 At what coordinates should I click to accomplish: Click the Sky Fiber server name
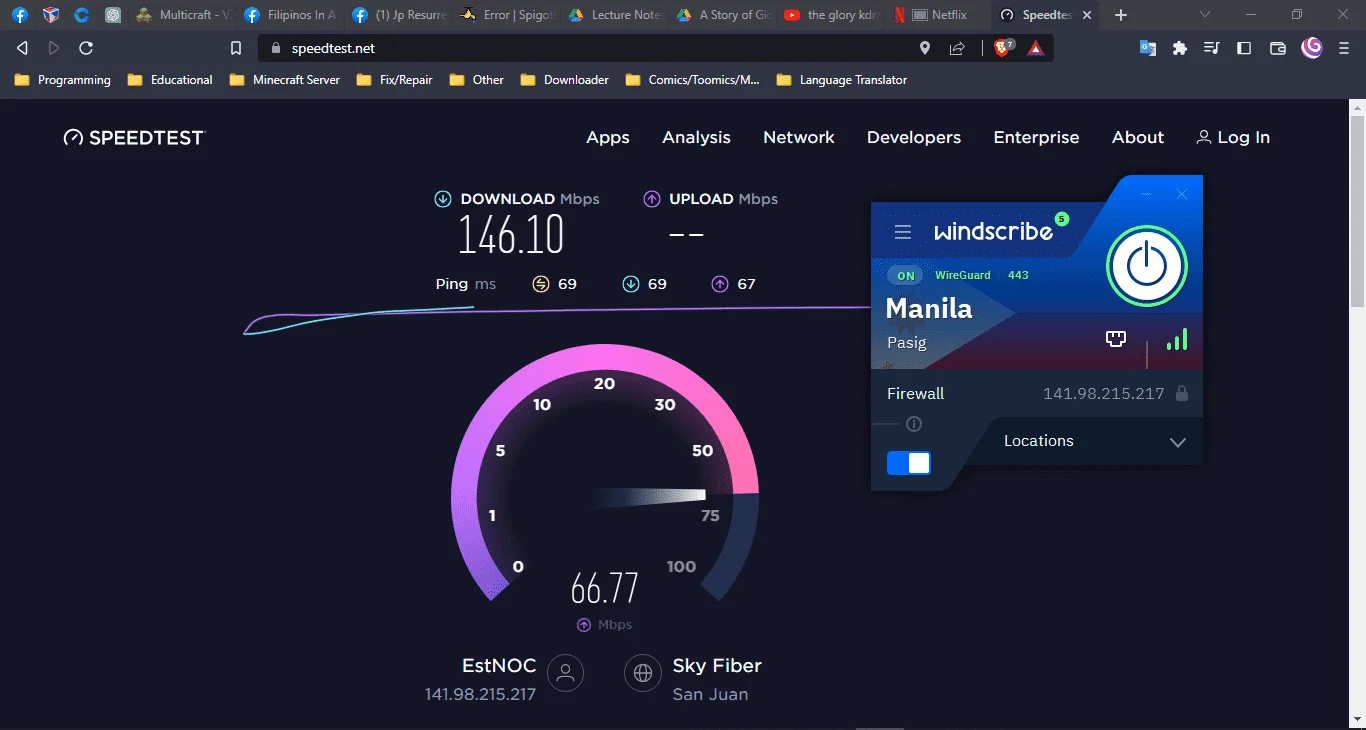(x=717, y=666)
